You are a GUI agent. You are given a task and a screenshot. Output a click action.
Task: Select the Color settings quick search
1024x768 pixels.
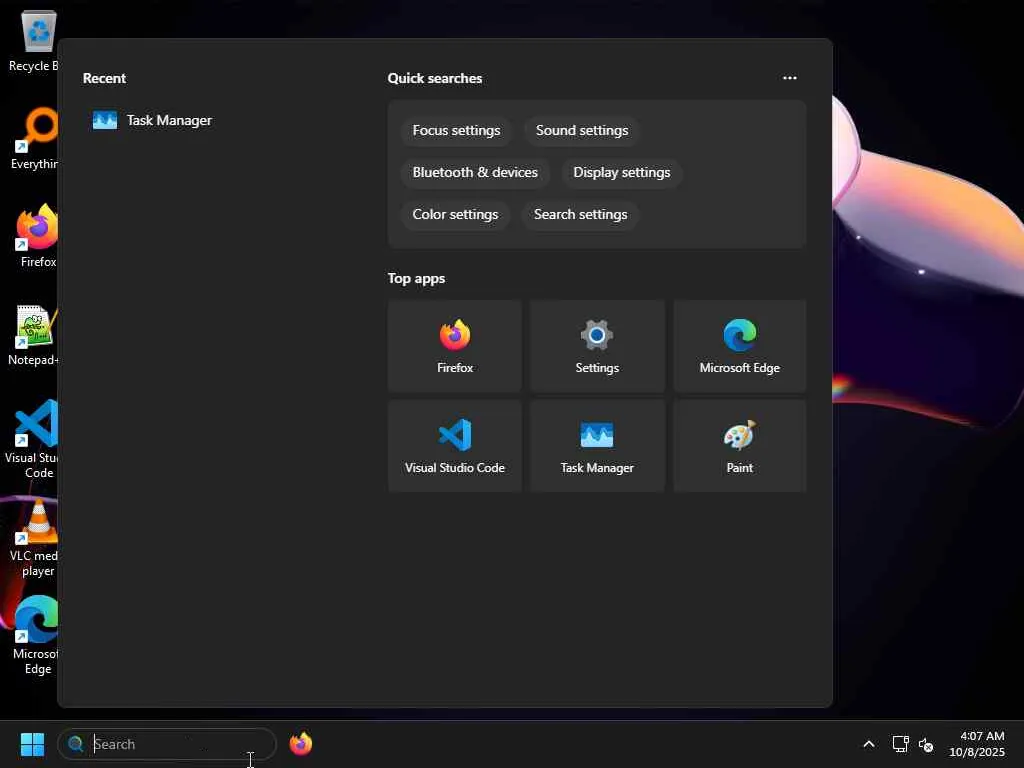455,214
